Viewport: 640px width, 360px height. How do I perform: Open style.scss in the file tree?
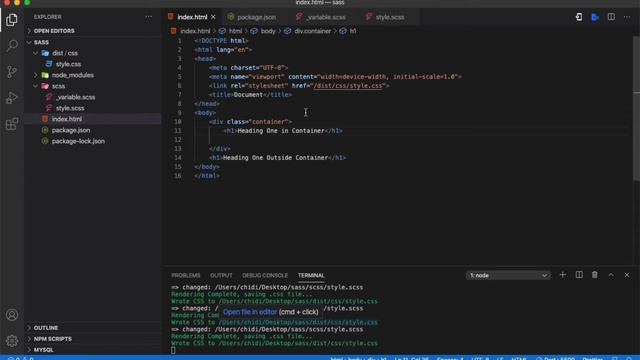[x=93, y=108]
